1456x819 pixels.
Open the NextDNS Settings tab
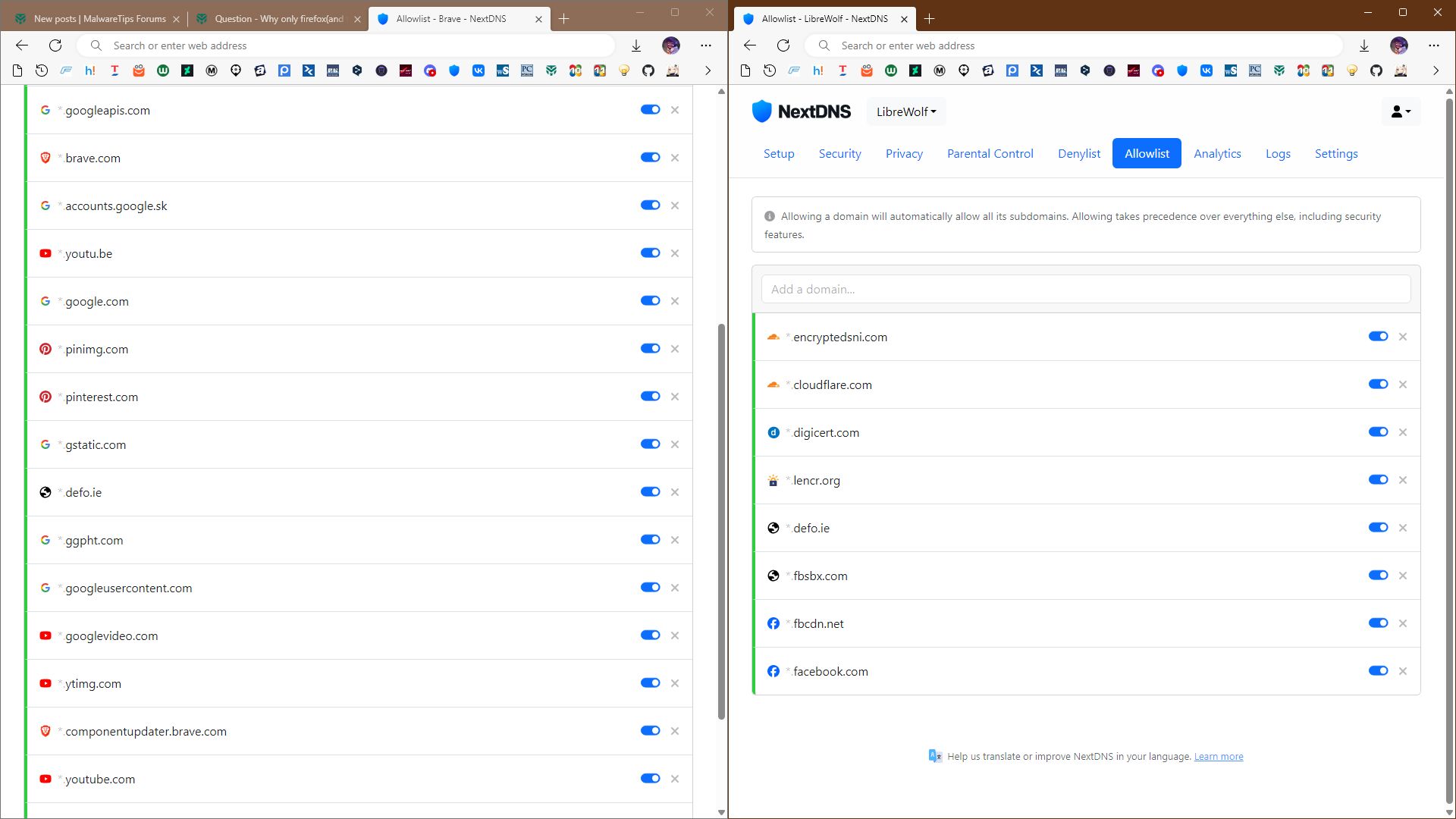tap(1336, 153)
